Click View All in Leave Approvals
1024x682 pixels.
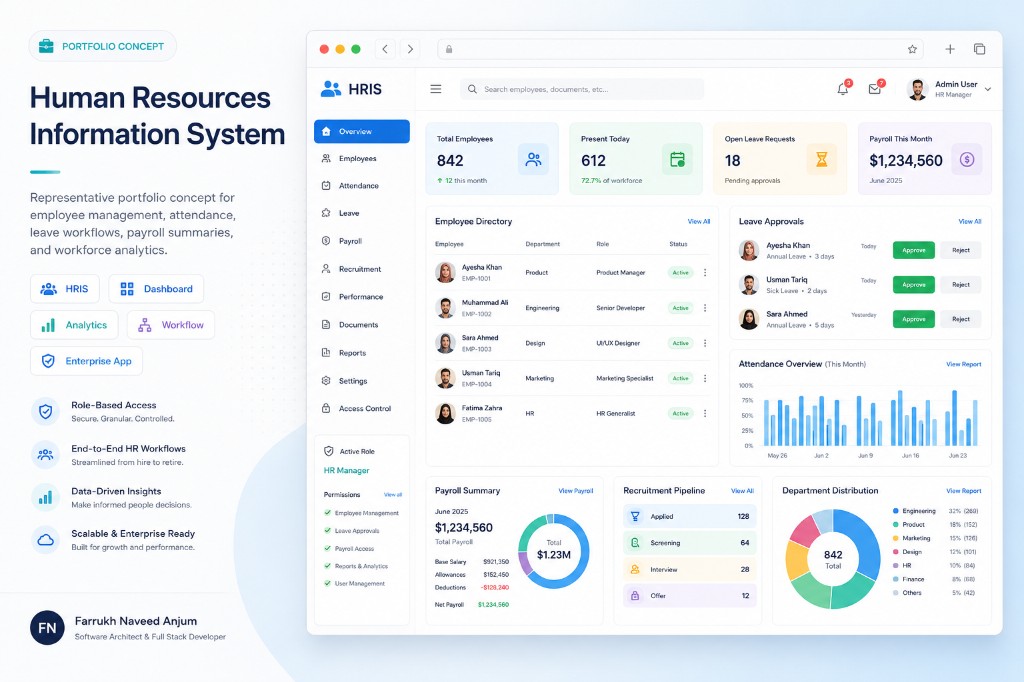(970, 221)
